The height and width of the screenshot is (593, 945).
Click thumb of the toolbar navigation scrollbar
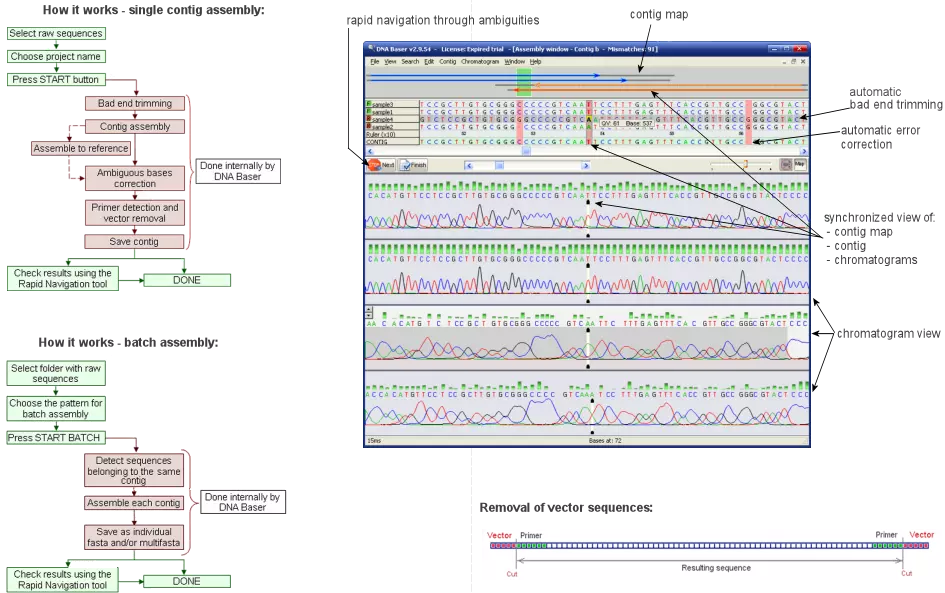click(x=499, y=165)
